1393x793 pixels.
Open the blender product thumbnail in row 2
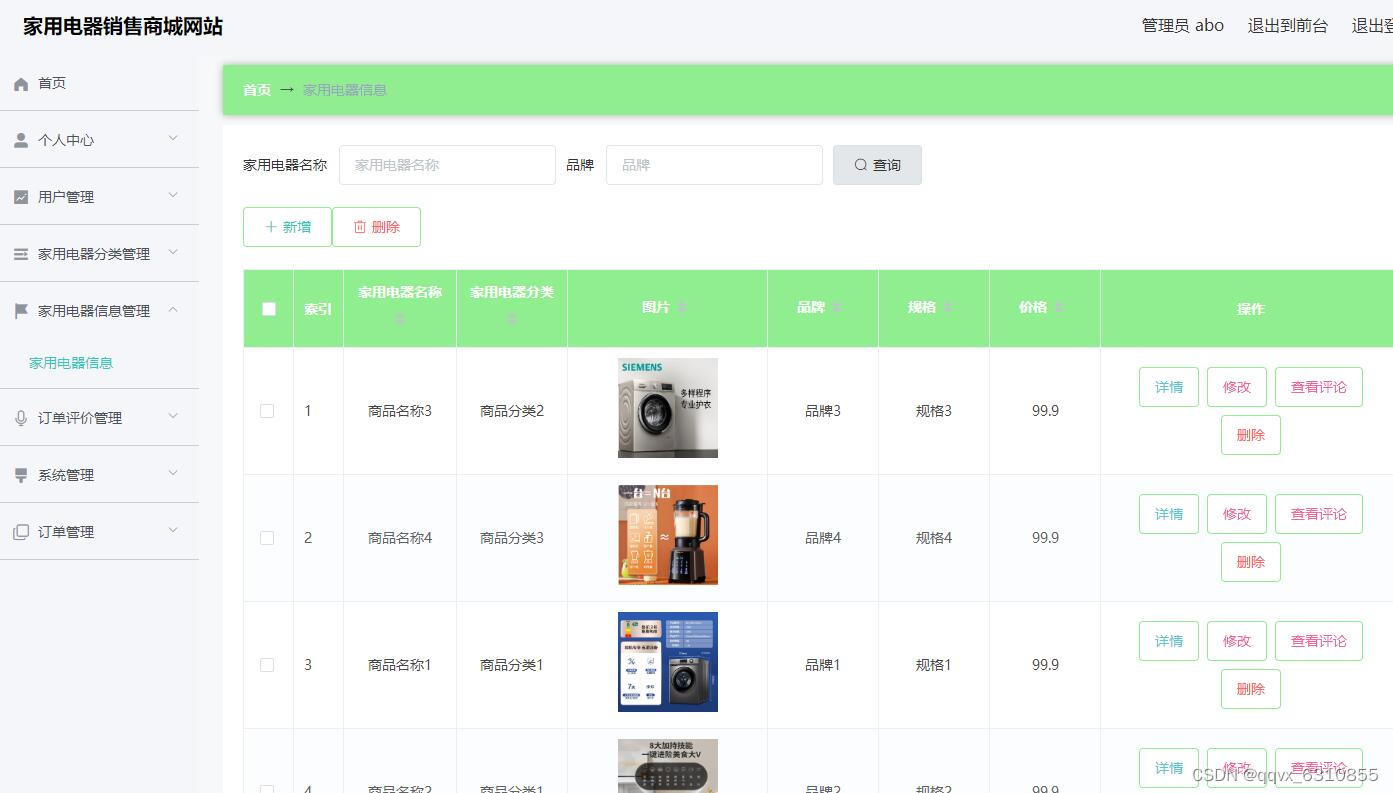[x=668, y=535]
